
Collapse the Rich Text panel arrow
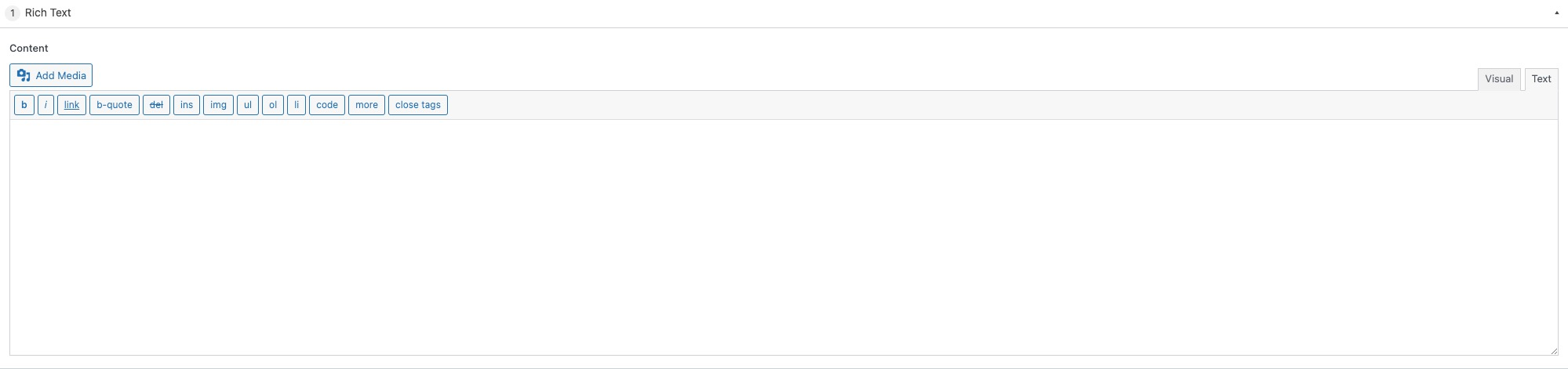click(x=1556, y=13)
